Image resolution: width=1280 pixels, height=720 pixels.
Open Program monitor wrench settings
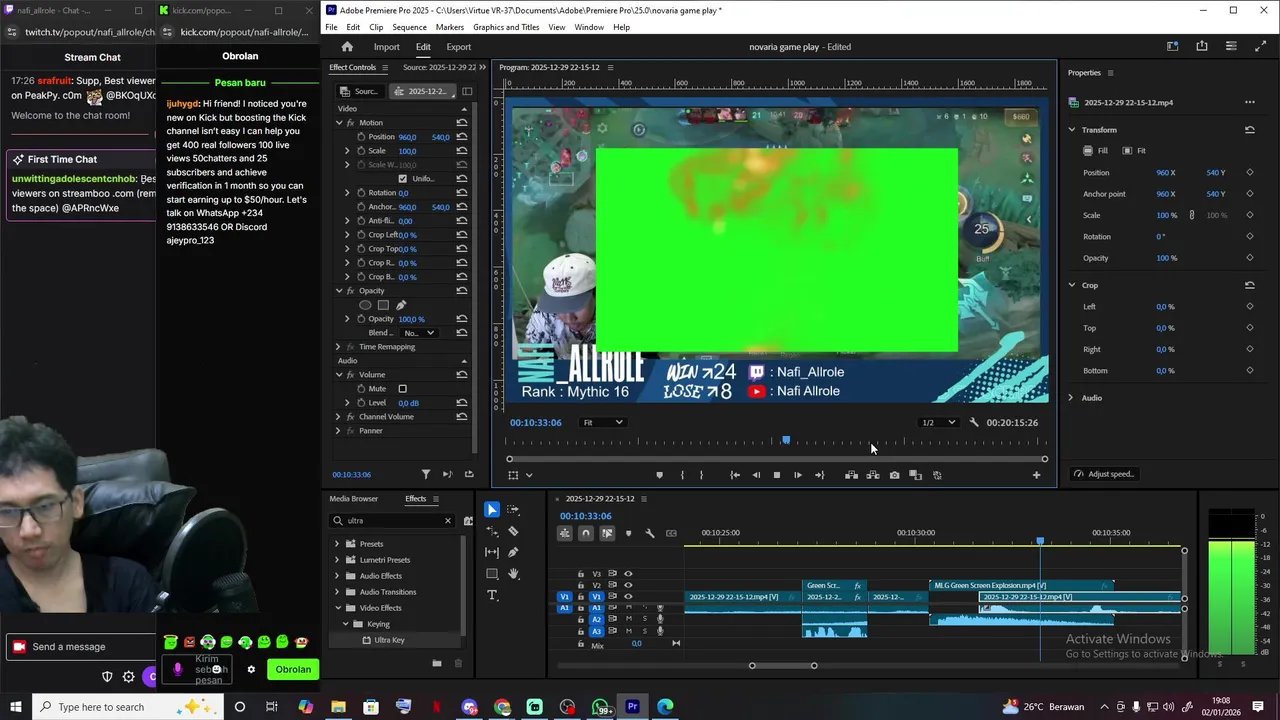pyautogui.click(x=974, y=422)
